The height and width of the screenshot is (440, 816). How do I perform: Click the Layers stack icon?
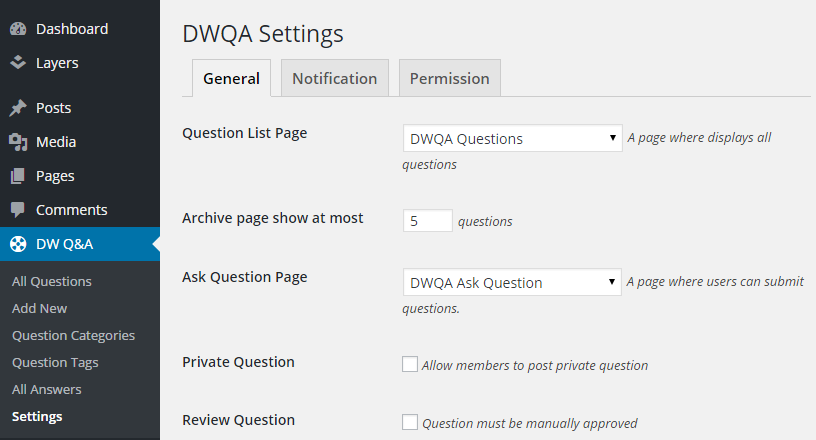tap(18, 63)
